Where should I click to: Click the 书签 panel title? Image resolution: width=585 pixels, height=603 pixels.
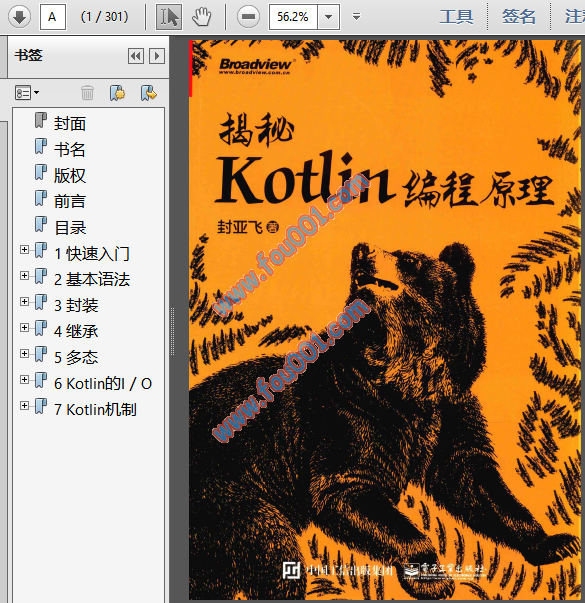(x=28, y=55)
